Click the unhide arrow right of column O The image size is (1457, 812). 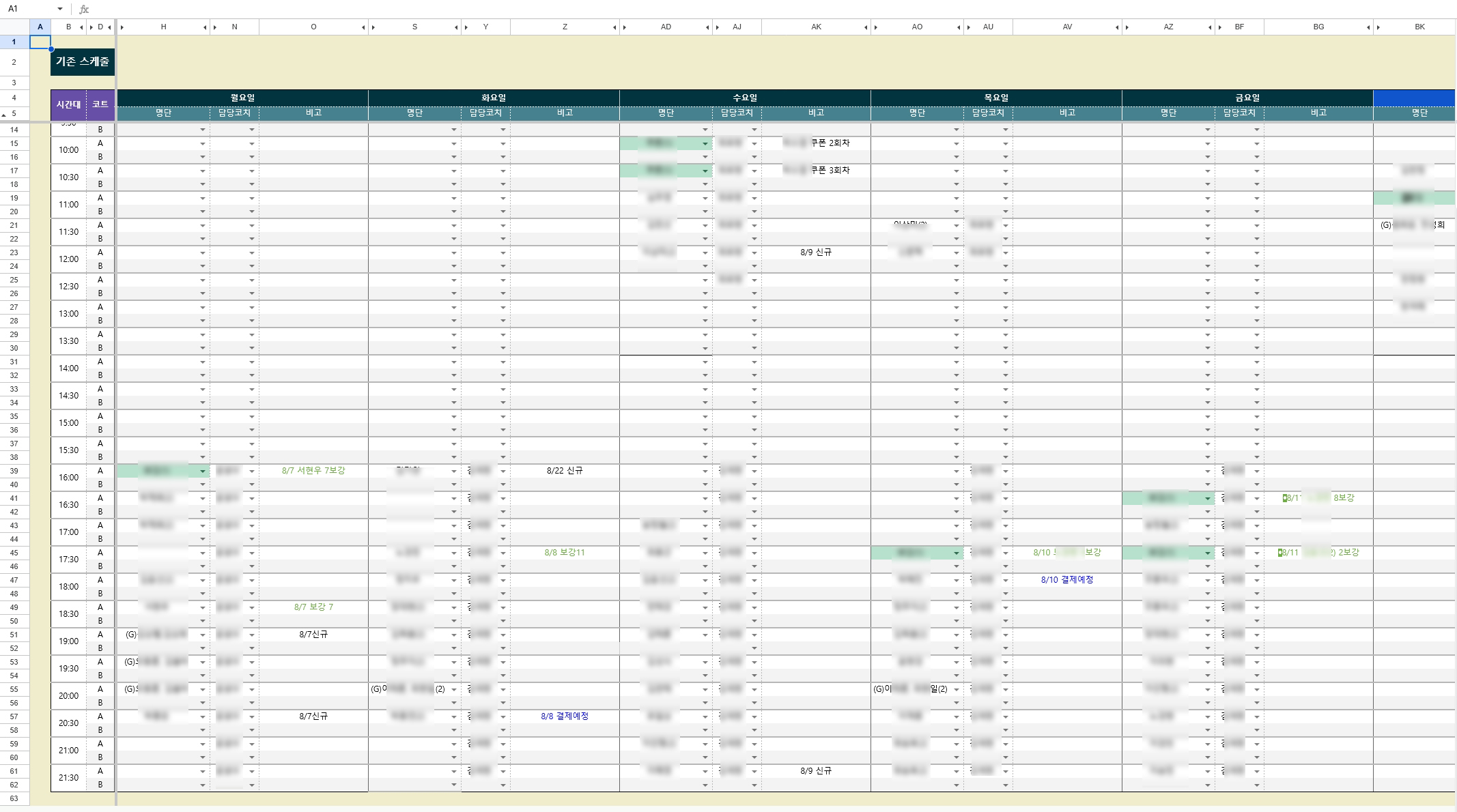pos(363,27)
